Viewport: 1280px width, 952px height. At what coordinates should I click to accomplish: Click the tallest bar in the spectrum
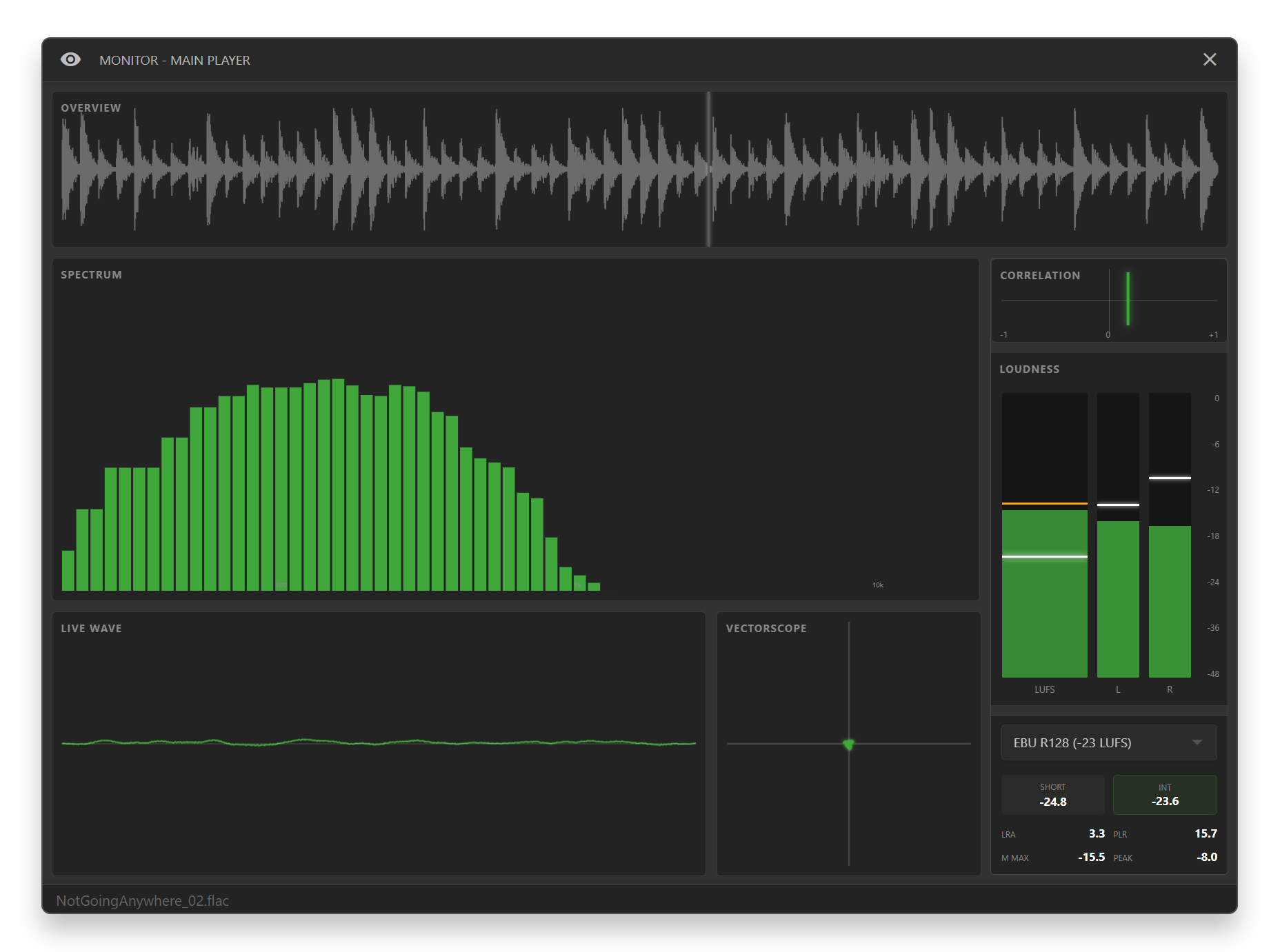pyautogui.click(x=338, y=485)
